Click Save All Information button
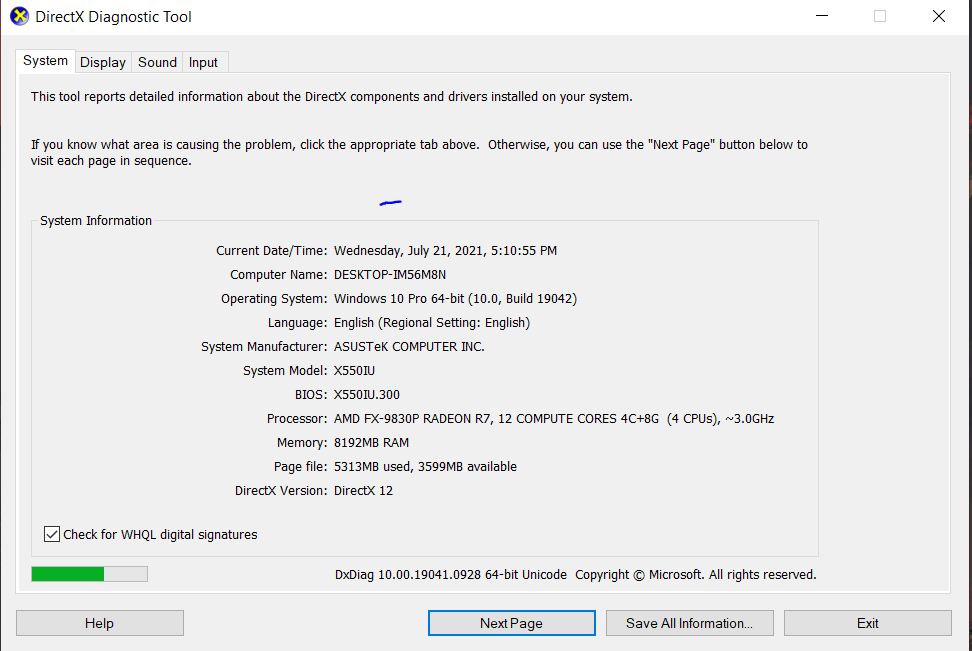 pyautogui.click(x=689, y=623)
